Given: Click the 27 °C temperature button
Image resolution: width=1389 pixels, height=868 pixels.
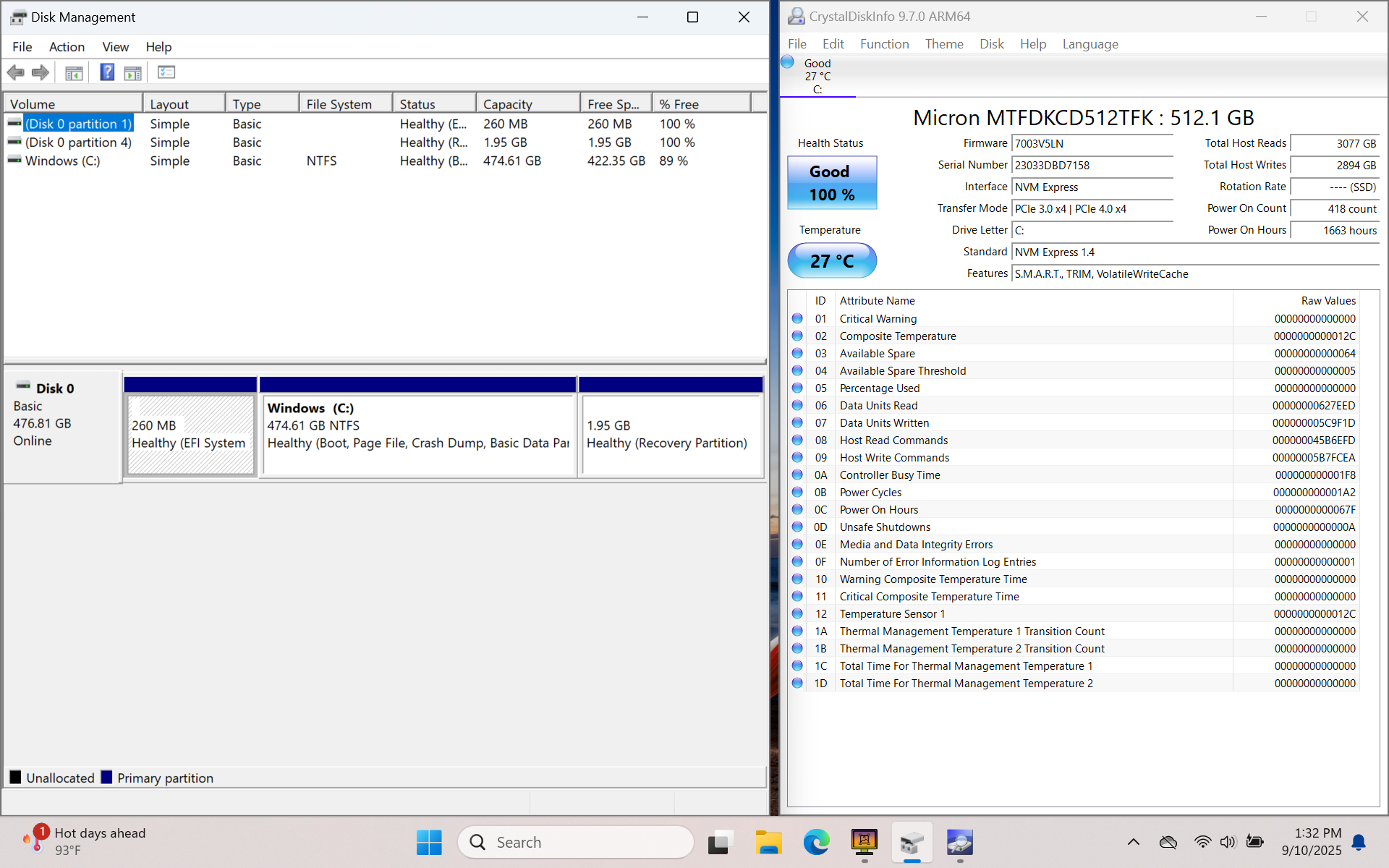Looking at the screenshot, I should [x=832, y=260].
